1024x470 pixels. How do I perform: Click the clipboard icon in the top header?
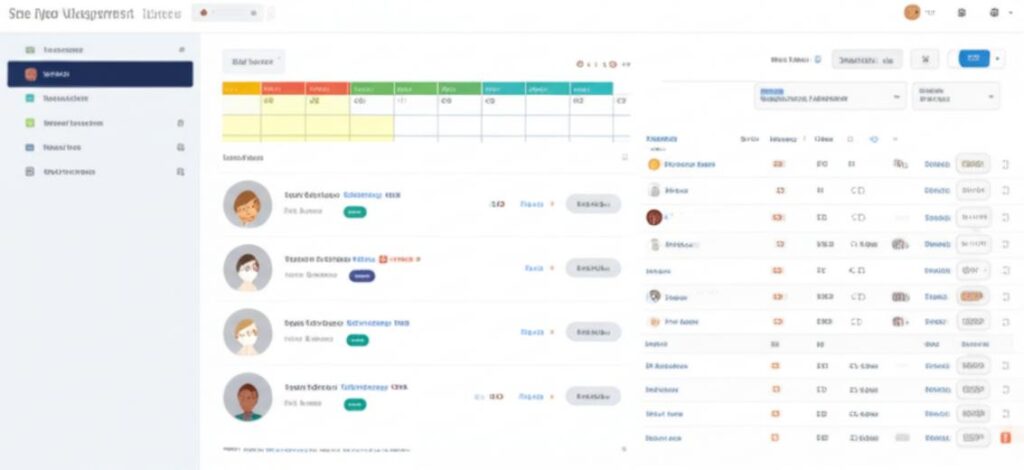click(x=961, y=13)
